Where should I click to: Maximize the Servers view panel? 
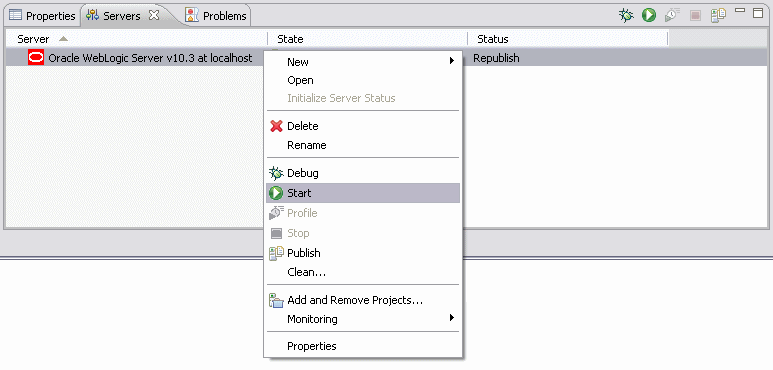pos(758,13)
